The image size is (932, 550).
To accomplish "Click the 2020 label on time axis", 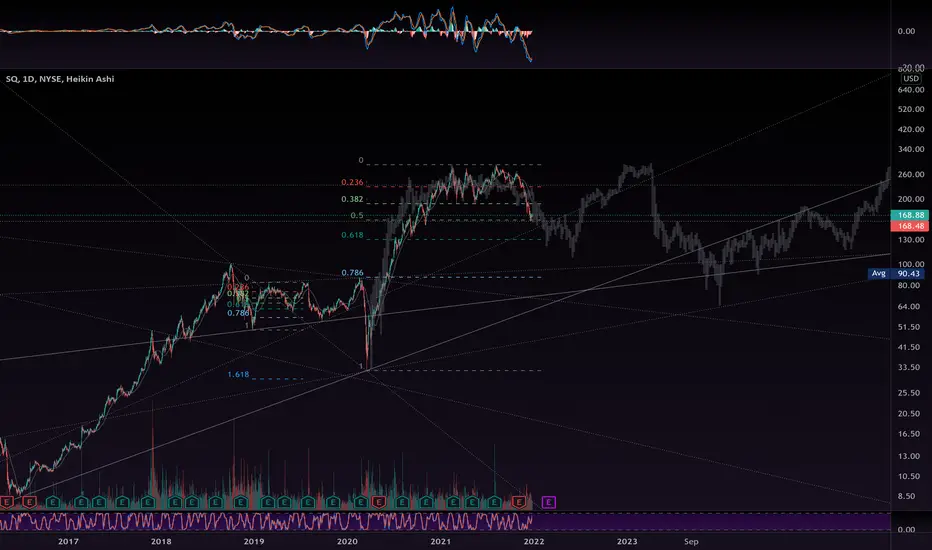I will pyautogui.click(x=347, y=542).
